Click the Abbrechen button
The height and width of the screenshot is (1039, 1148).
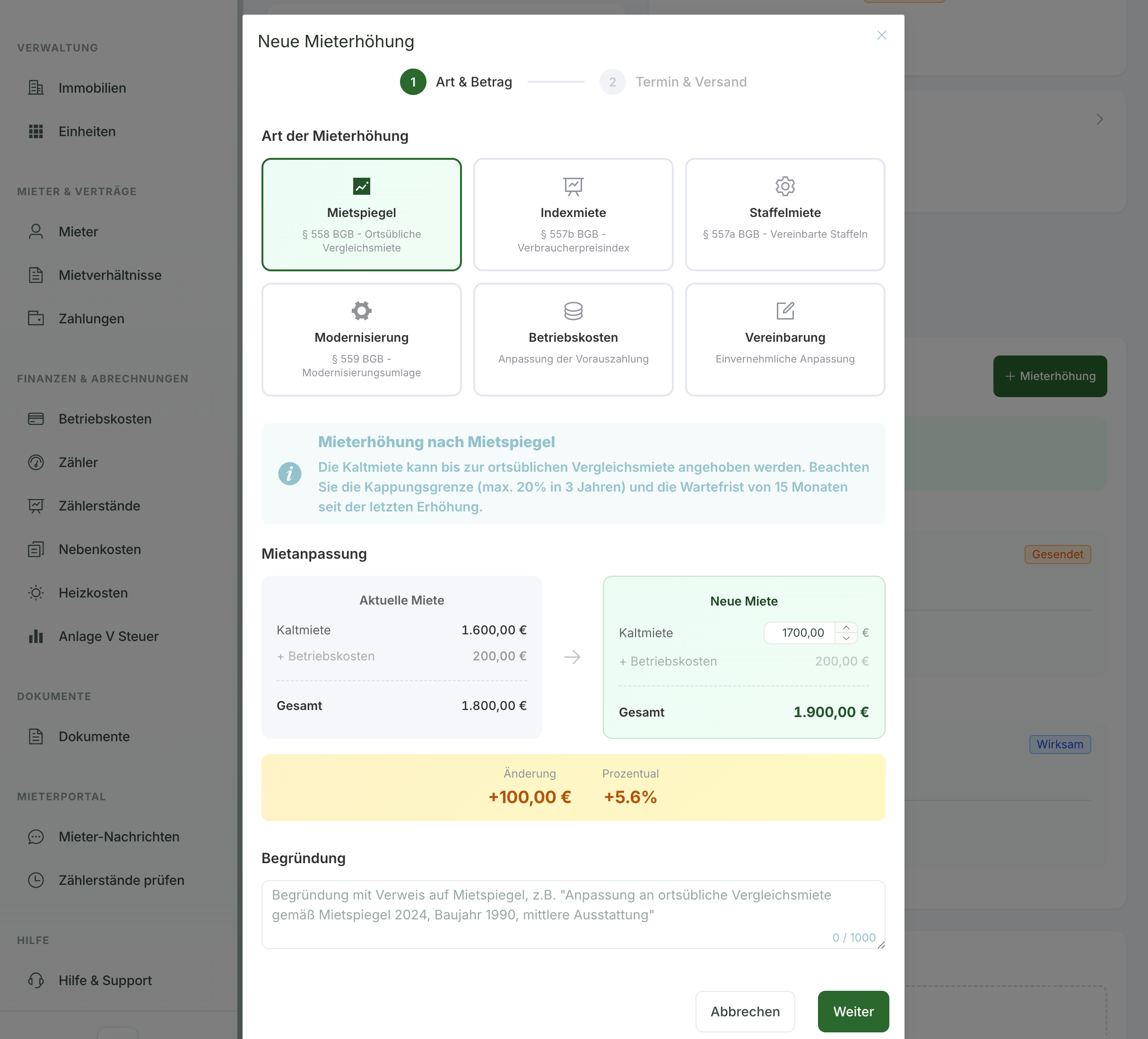pyautogui.click(x=744, y=1011)
